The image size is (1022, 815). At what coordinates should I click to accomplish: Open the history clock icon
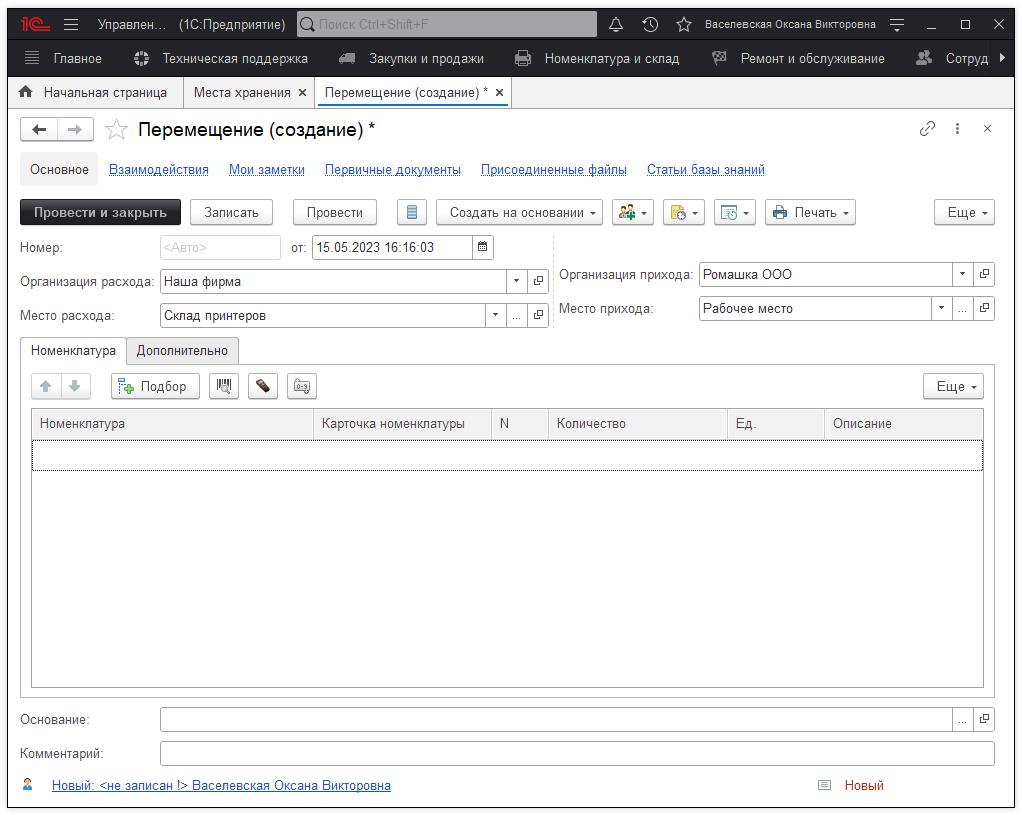(650, 24)
